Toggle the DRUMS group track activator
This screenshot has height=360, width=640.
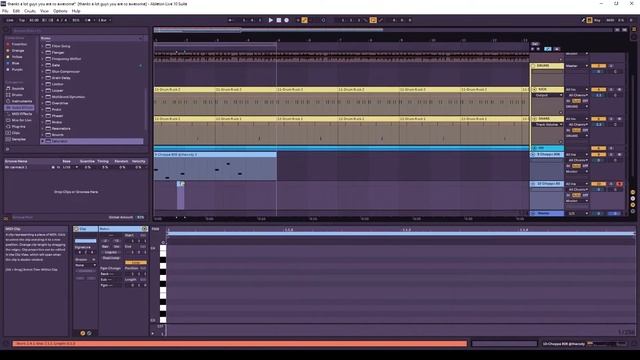(x=598, y=66)
